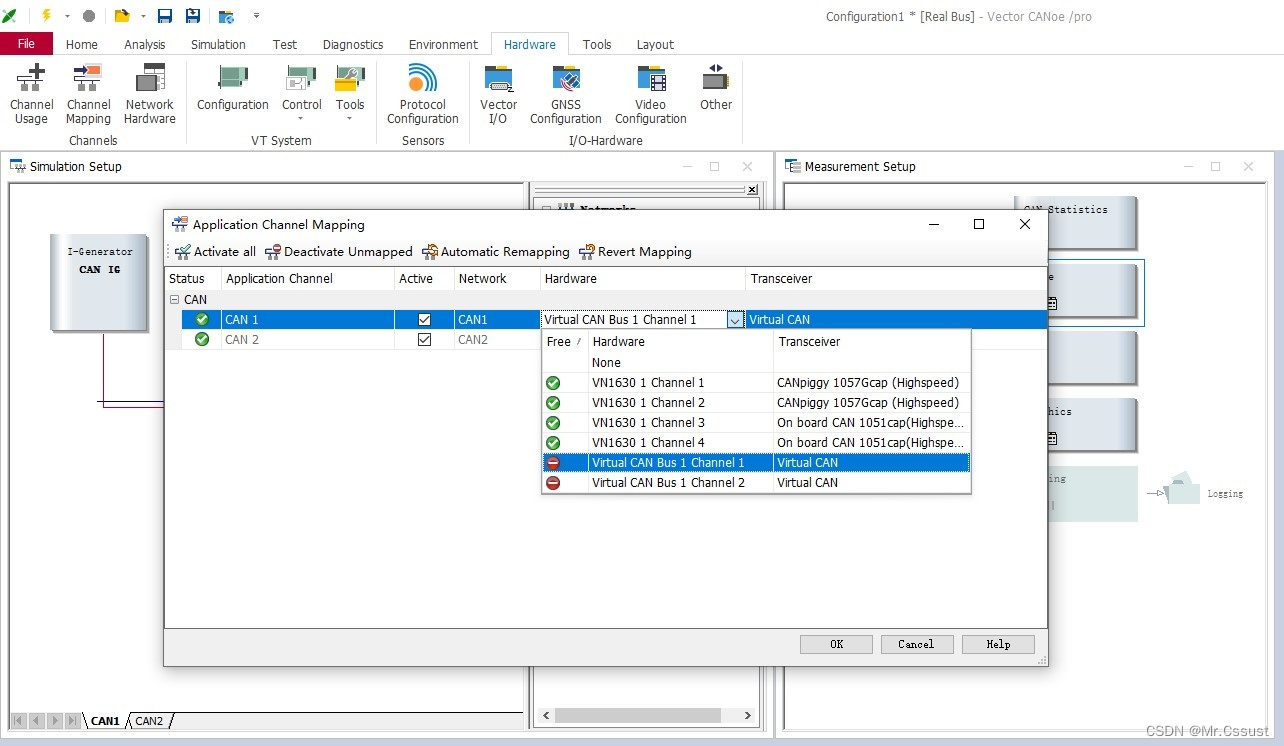Screen dimensions: 1284x746
Task: Click the Transceiver column header in mapping table
Action: [896, 279]
